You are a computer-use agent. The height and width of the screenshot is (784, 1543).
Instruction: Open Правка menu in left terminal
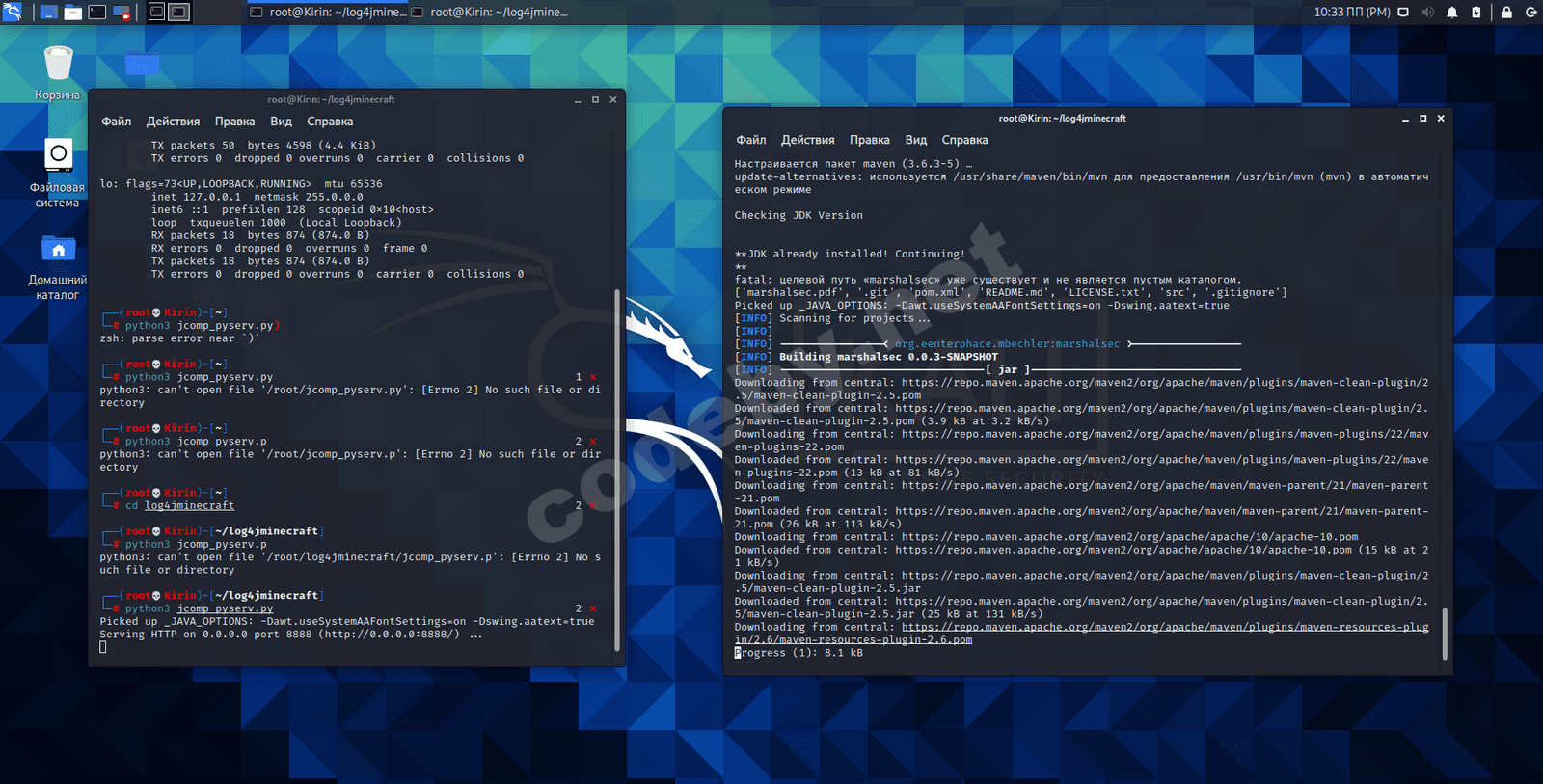[x=234, y=122]
